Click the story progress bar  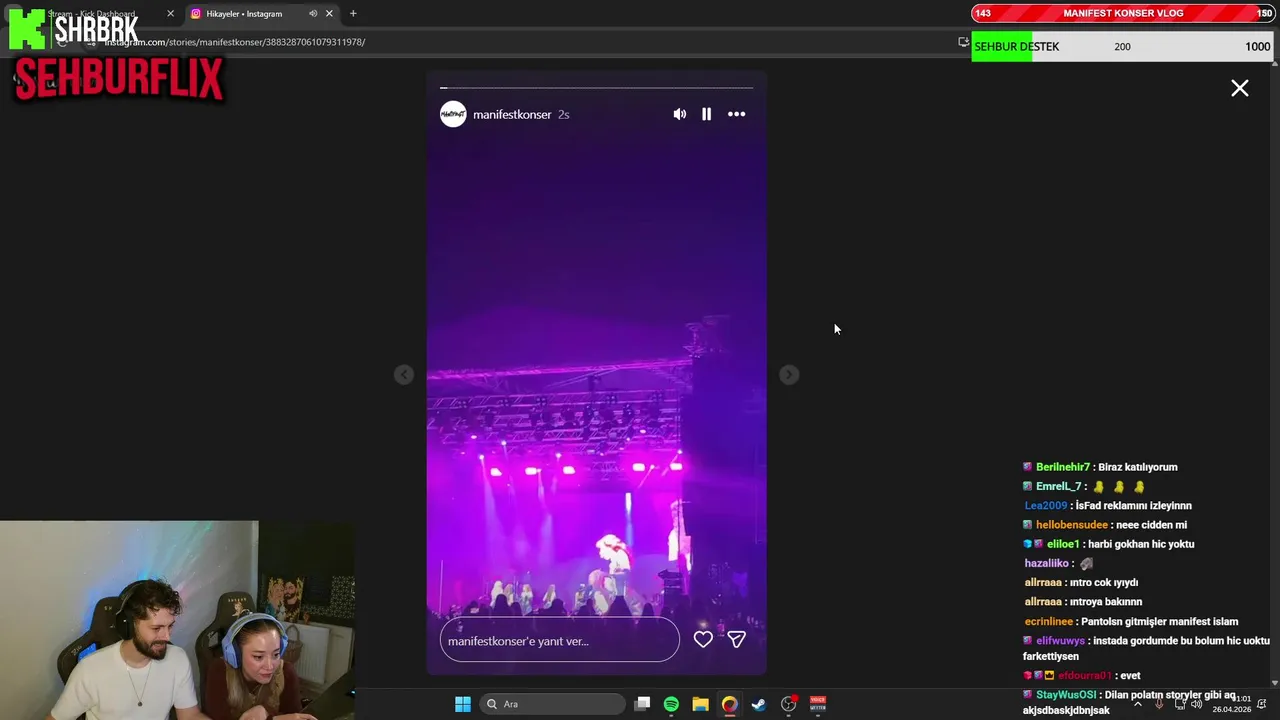(x=597, y=88)
